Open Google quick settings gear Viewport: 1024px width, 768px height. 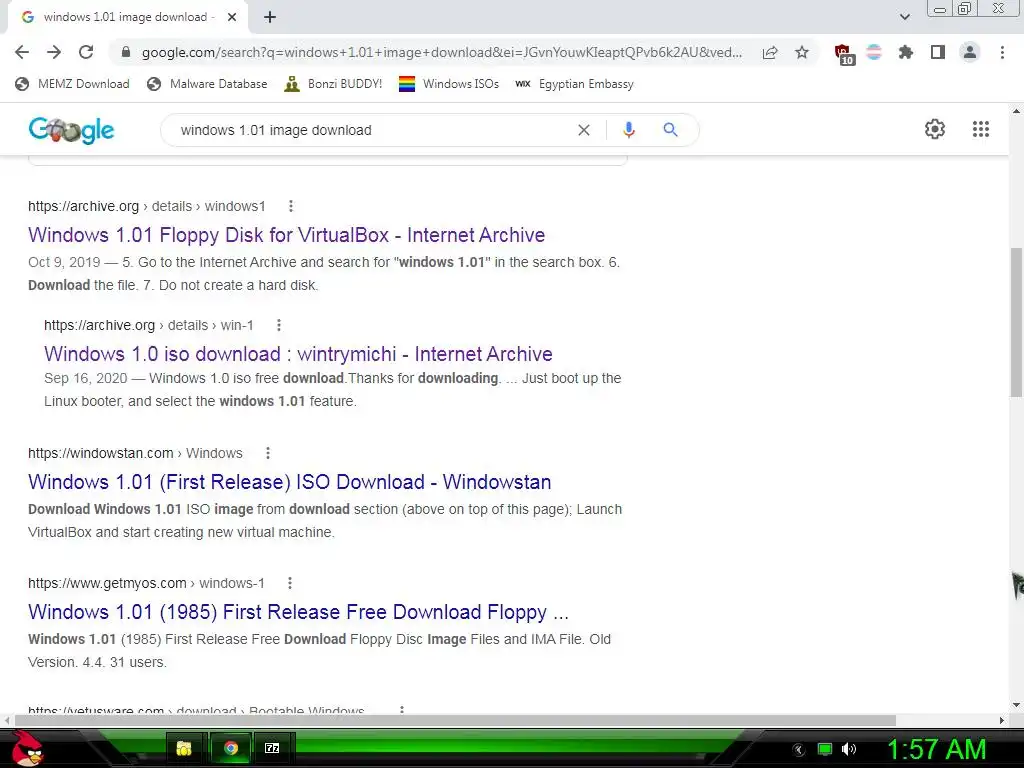[x=935, y=129]
